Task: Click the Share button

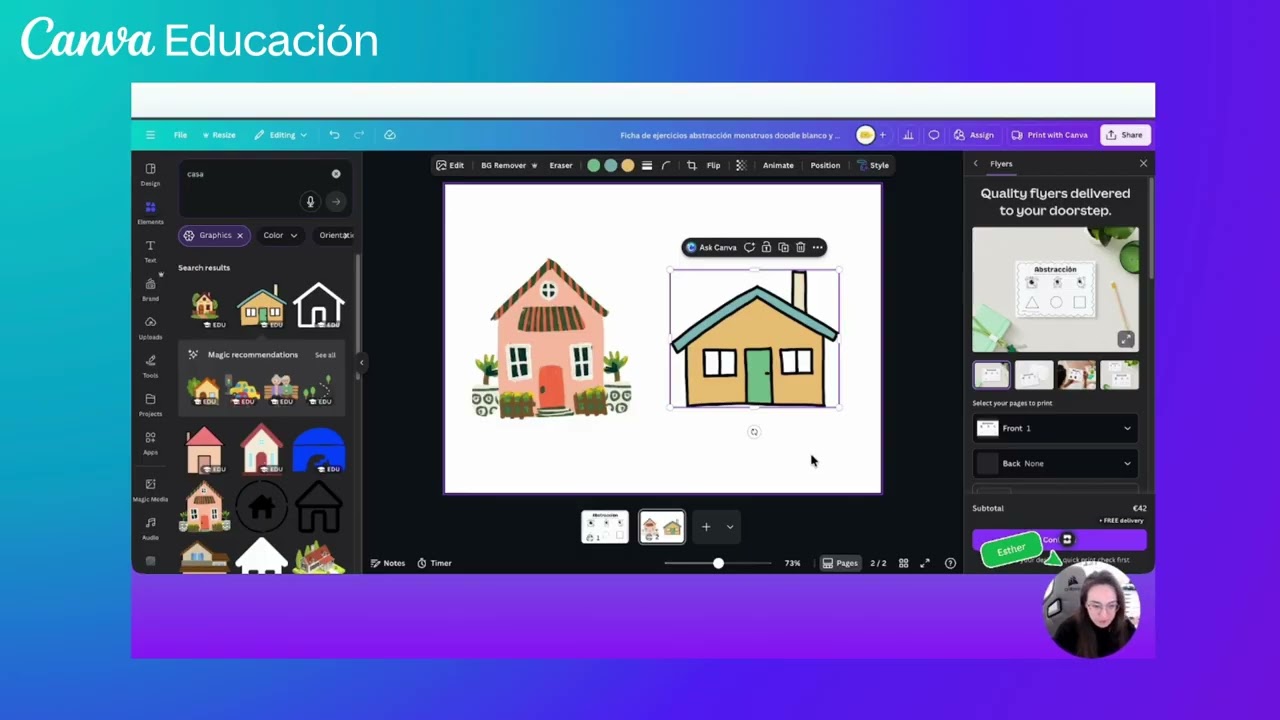Action: [1125, 135]
